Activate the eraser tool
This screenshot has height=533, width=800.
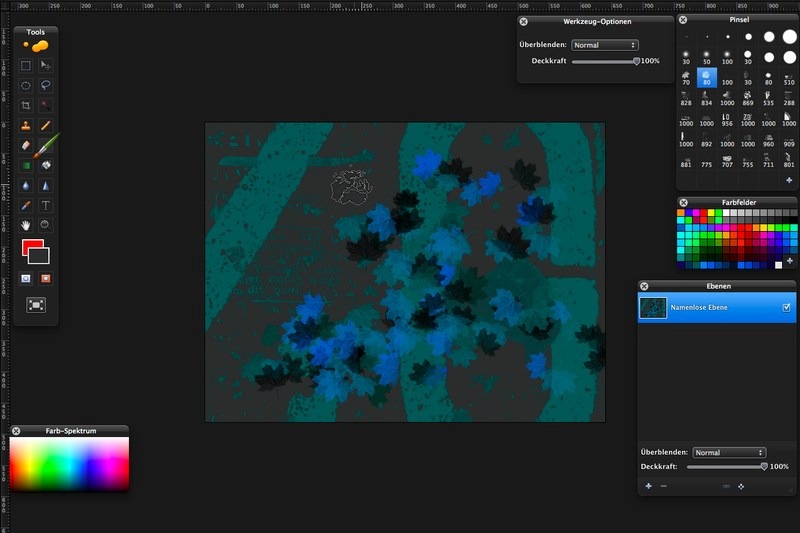pos(26,145)
